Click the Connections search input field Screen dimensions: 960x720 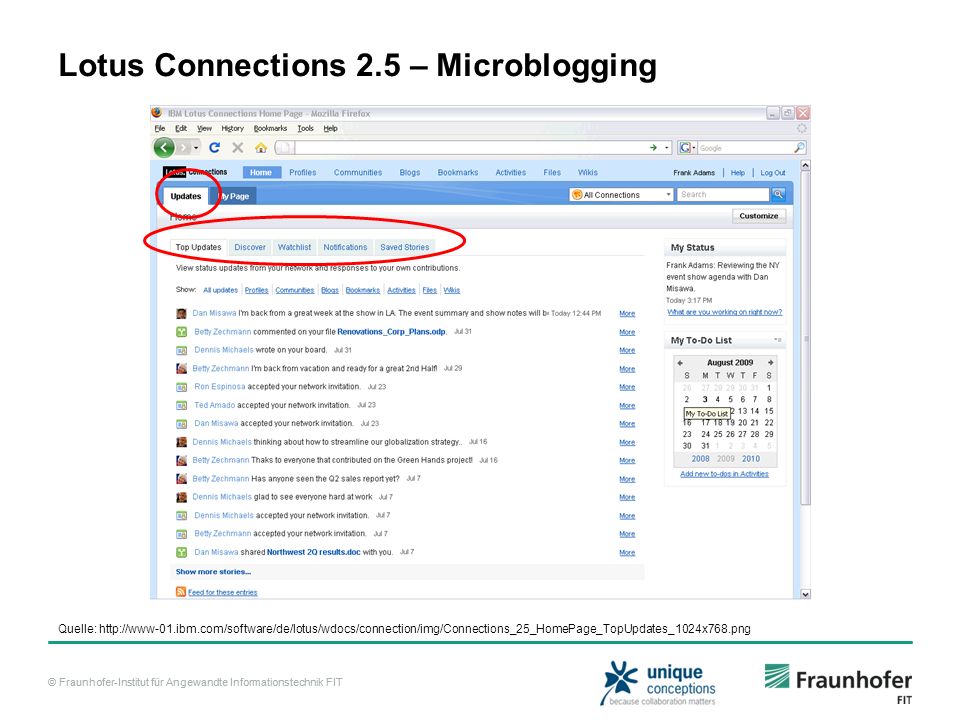tap(723, 195)
